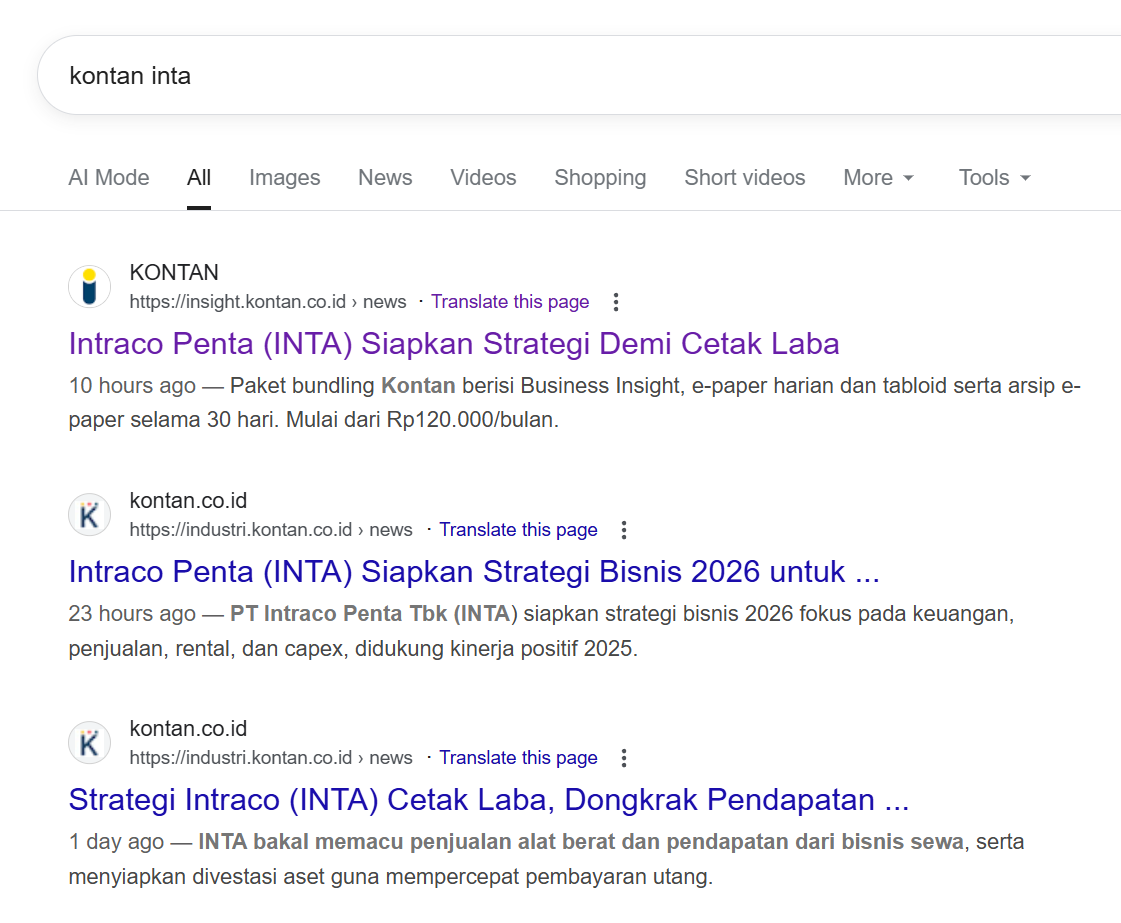Click the industri.kontan.co.id URL above Strategi Intraco result
The image size is (1121, 923).
click(271, 758)
